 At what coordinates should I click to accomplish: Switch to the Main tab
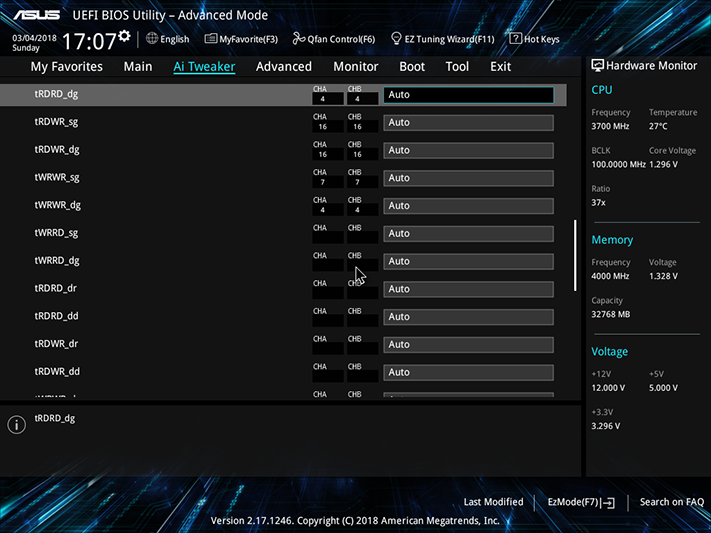coord(138,67)
